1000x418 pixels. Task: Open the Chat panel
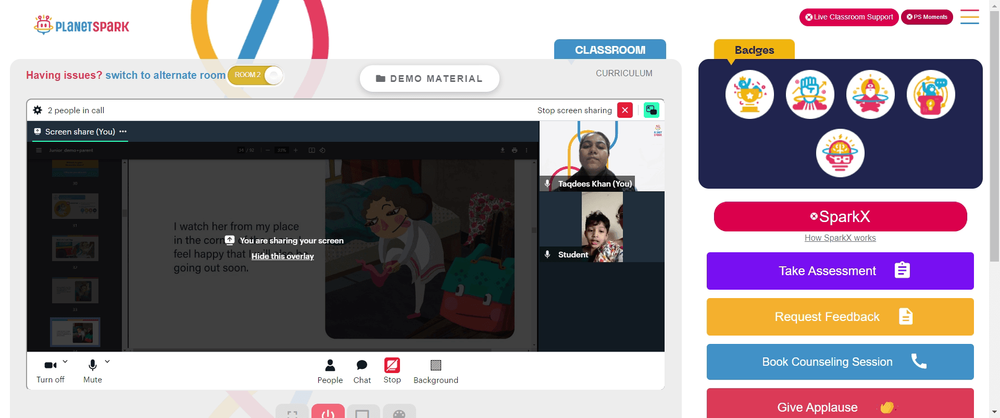coord(362,371)
